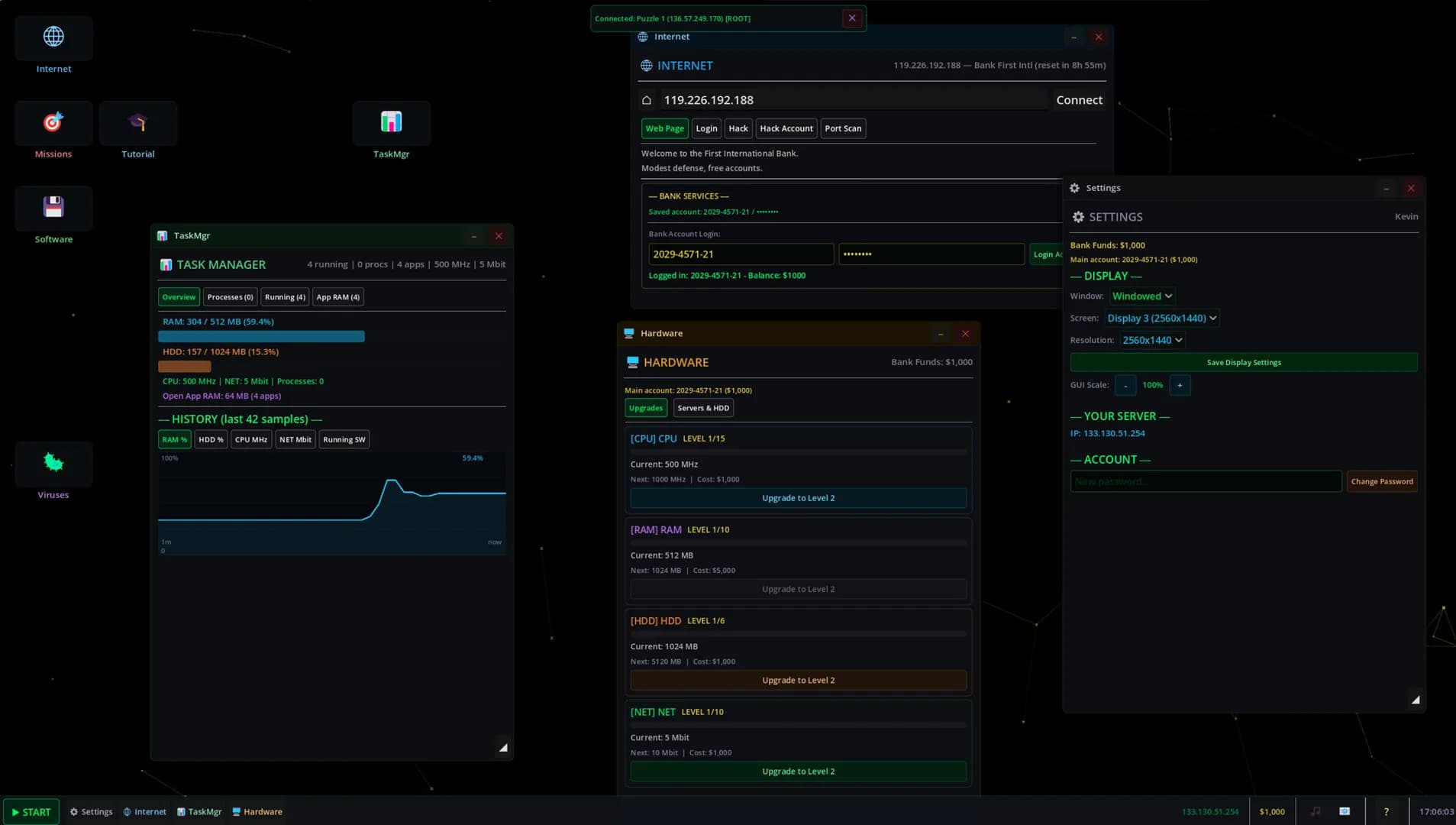The width and height of the screenshot is (1456, 825).
Task: Upgrade RAM to Level 2
Action: (798, 589)
